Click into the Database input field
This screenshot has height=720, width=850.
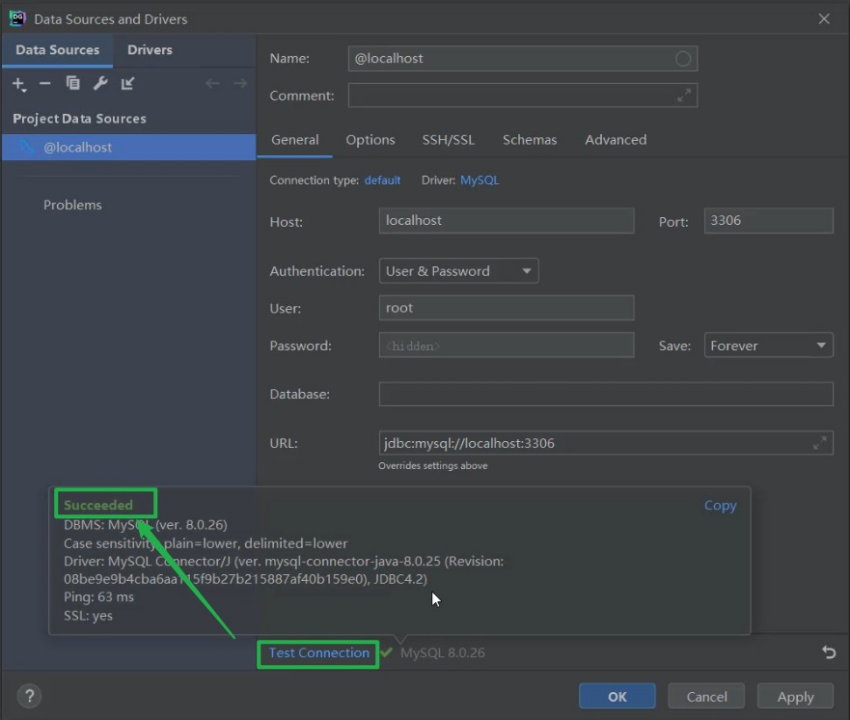(x=605, y=394)
